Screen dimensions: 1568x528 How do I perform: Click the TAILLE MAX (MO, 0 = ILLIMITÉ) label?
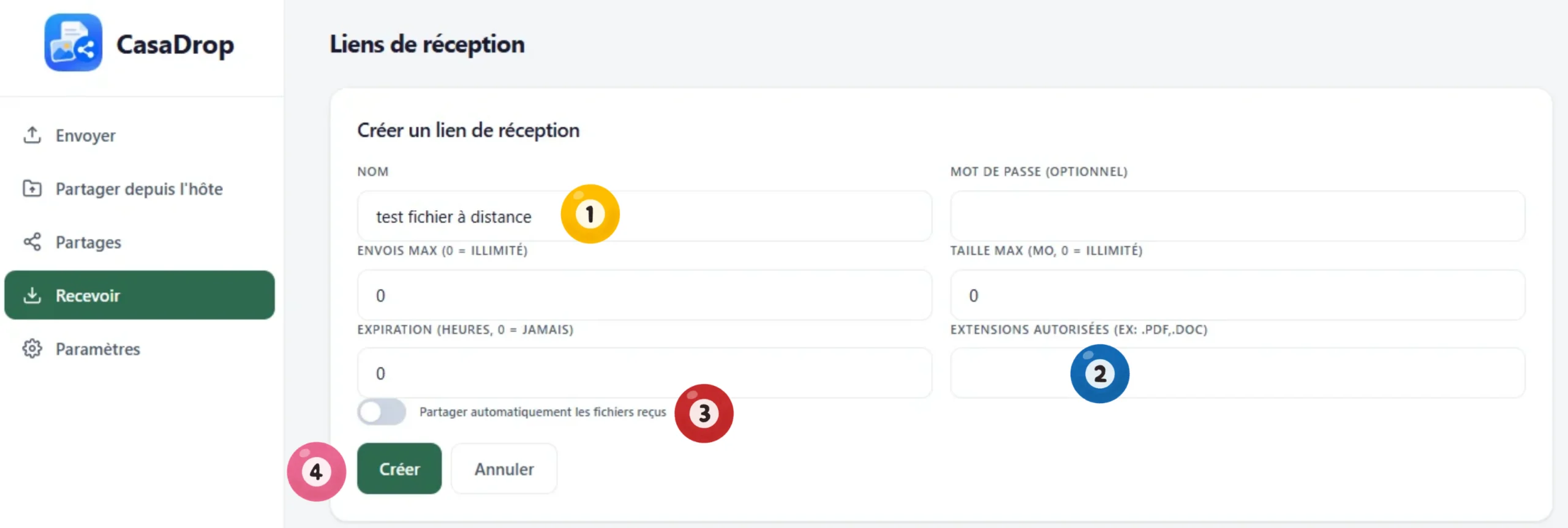(1046, 251)
